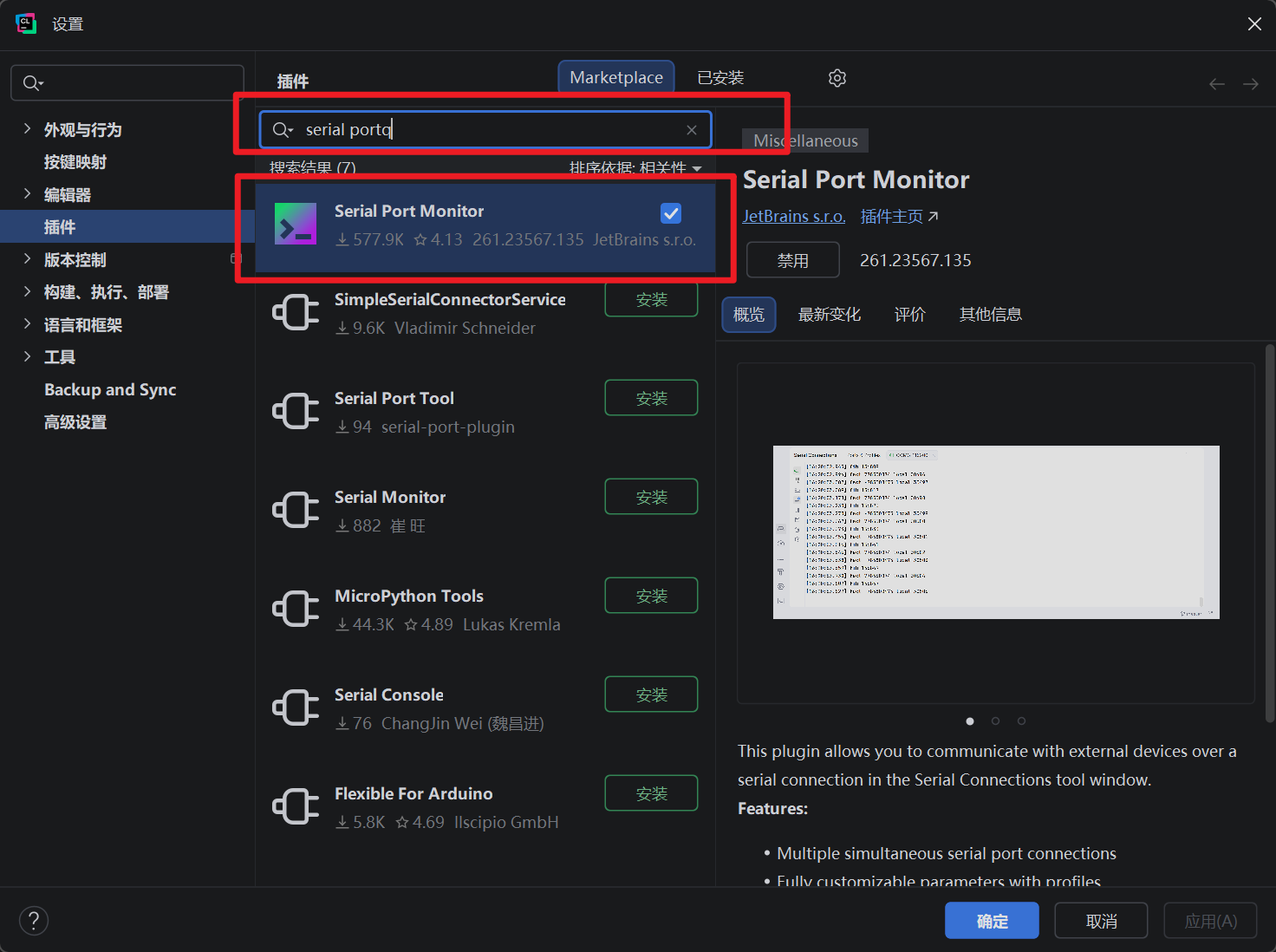Screen dimensions: 1276x952
Task: Expand the 编辑器 settings group
Action: [27, 194]
